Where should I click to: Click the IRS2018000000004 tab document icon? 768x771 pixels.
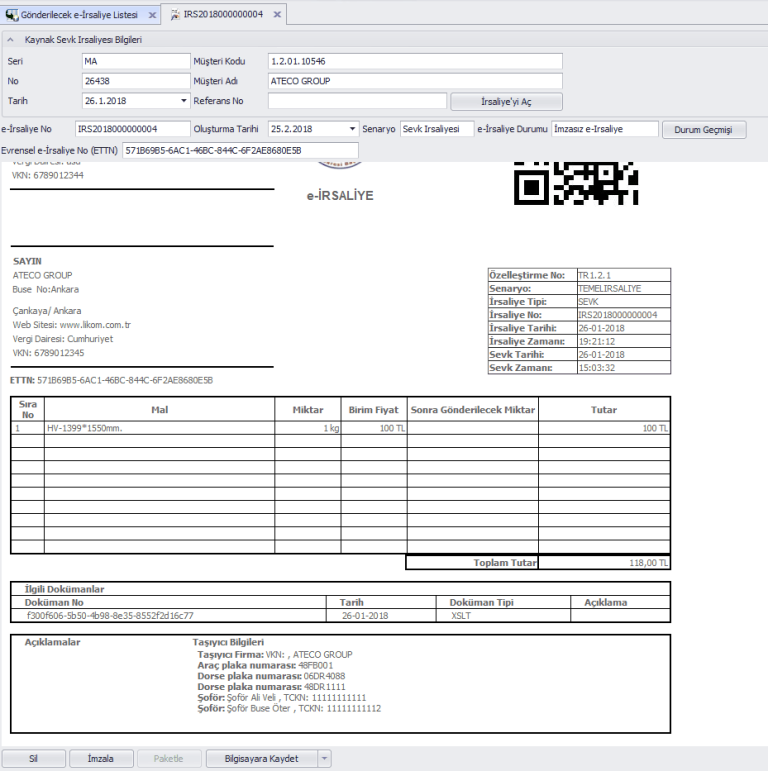point(175,15)
